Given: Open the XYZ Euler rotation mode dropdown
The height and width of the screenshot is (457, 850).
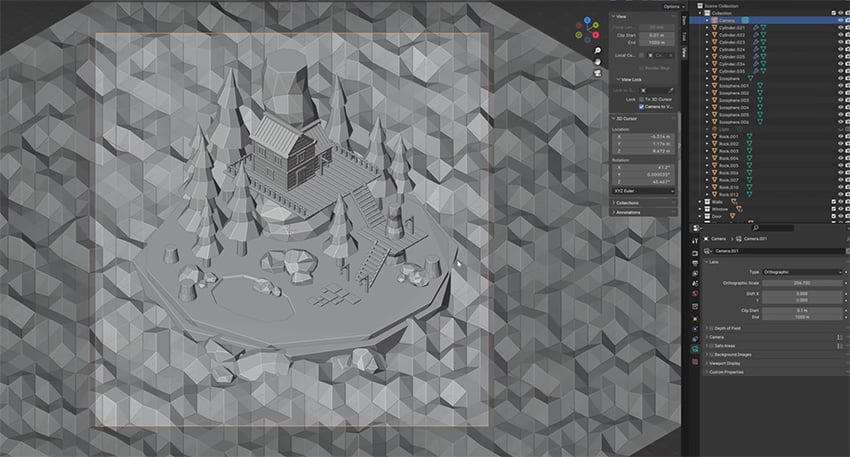Looking at the screenshot, I should (x=643, y=191).
